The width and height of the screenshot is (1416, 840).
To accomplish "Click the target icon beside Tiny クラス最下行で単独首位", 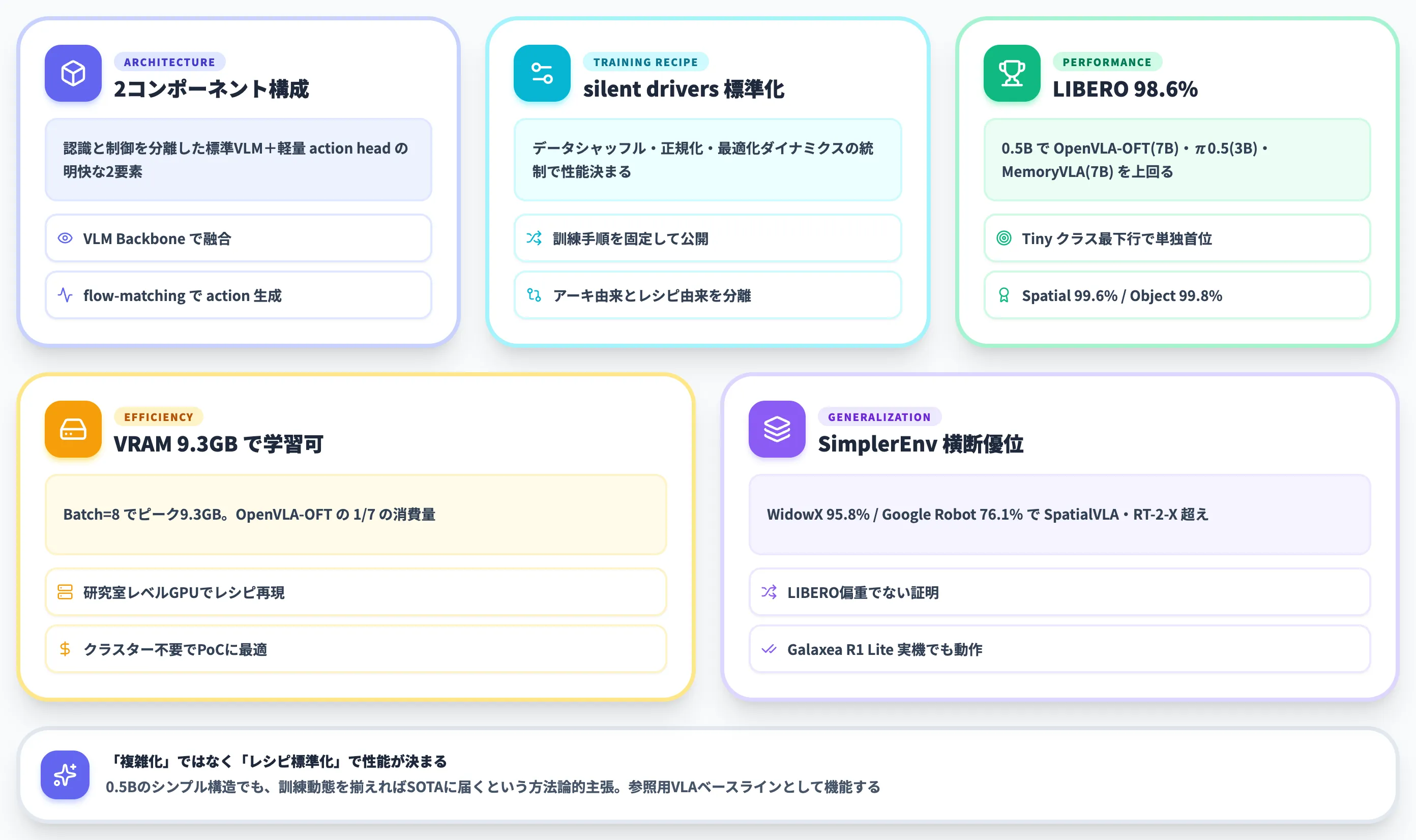I will point(1004,238).
